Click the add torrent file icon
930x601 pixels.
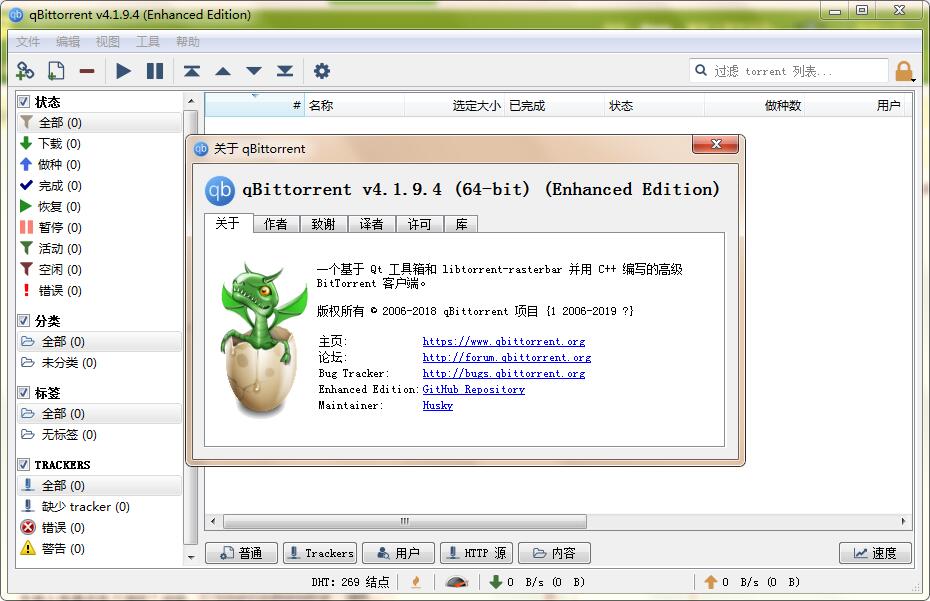(x=56, y=70)
